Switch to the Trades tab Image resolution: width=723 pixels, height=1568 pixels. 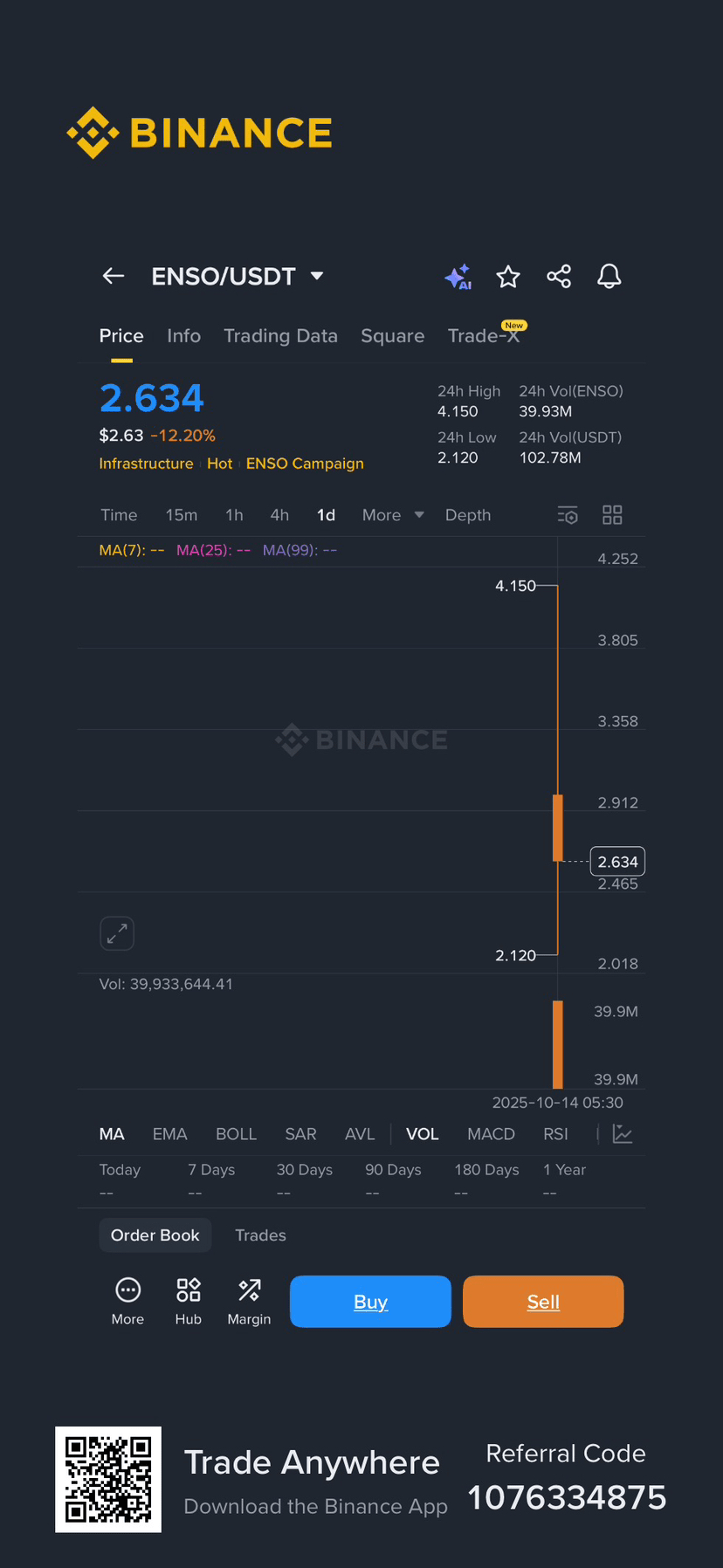pos(260,1235)
